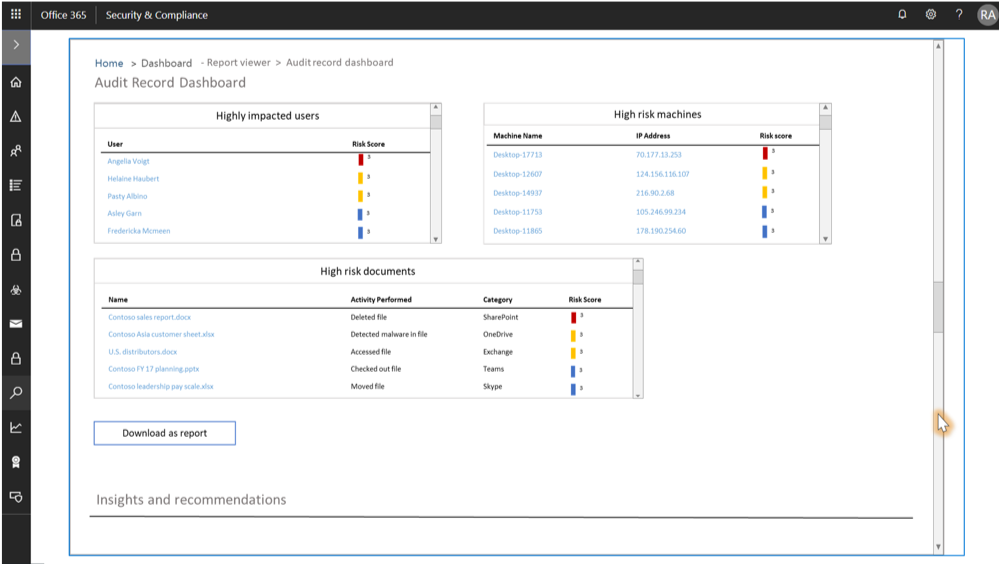Image resolution: width=999 pixels, height=564 pixels.
Task: Open machine Desktop-17713
Action: (x=517, y=155)
